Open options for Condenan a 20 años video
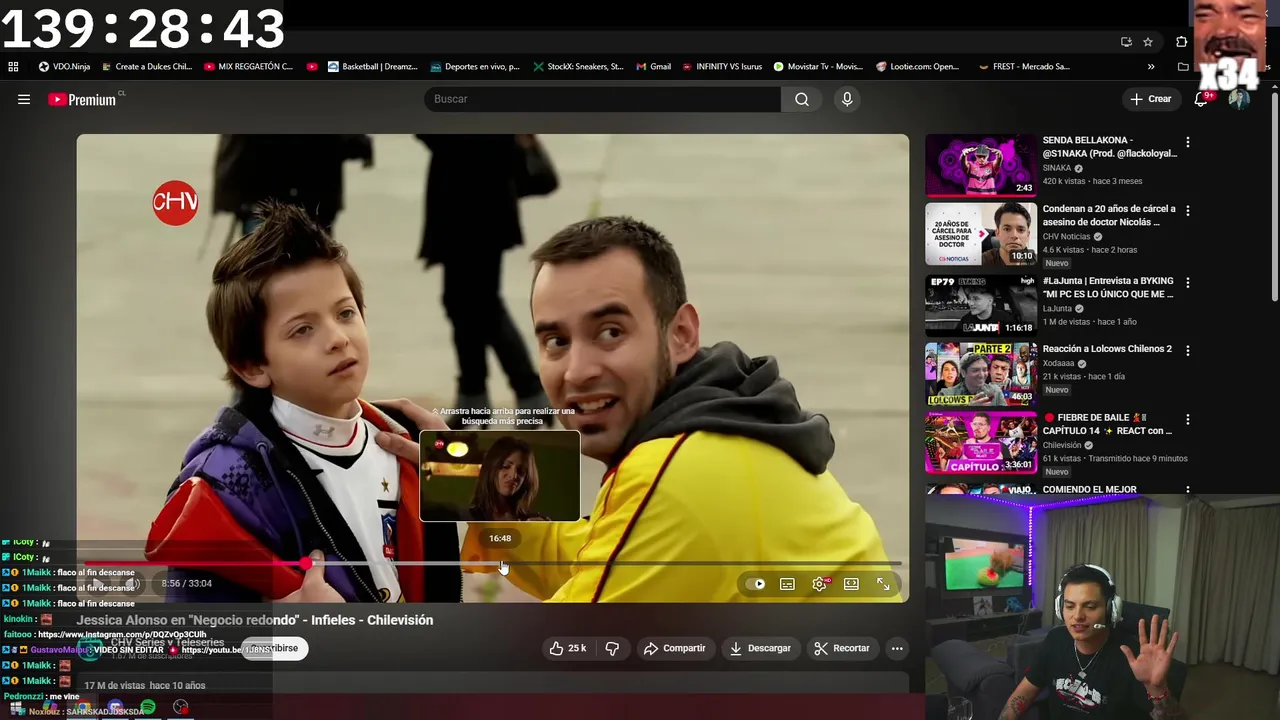 click(x=1187, y=211)
